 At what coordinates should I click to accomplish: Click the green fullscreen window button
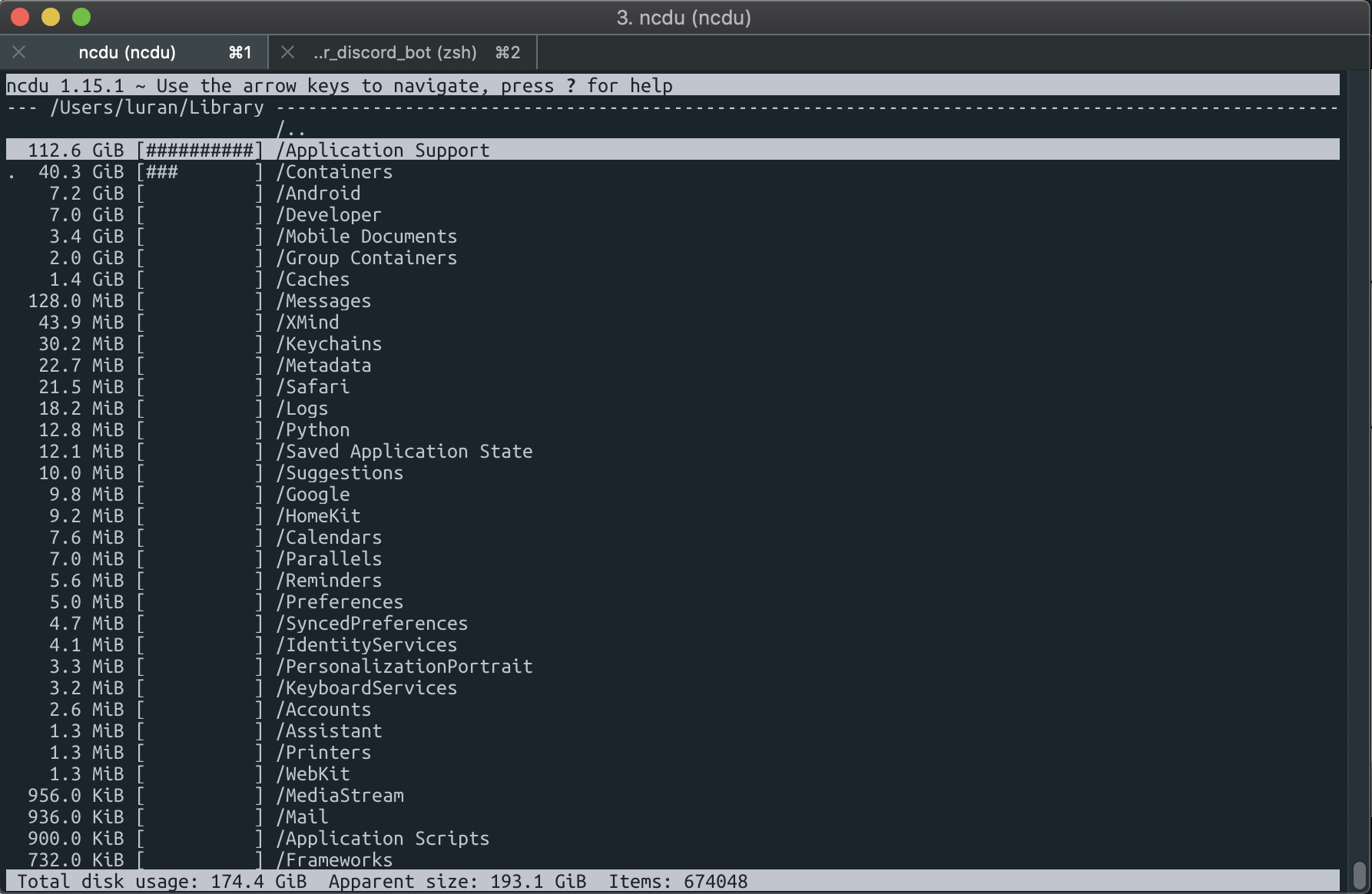81,17
